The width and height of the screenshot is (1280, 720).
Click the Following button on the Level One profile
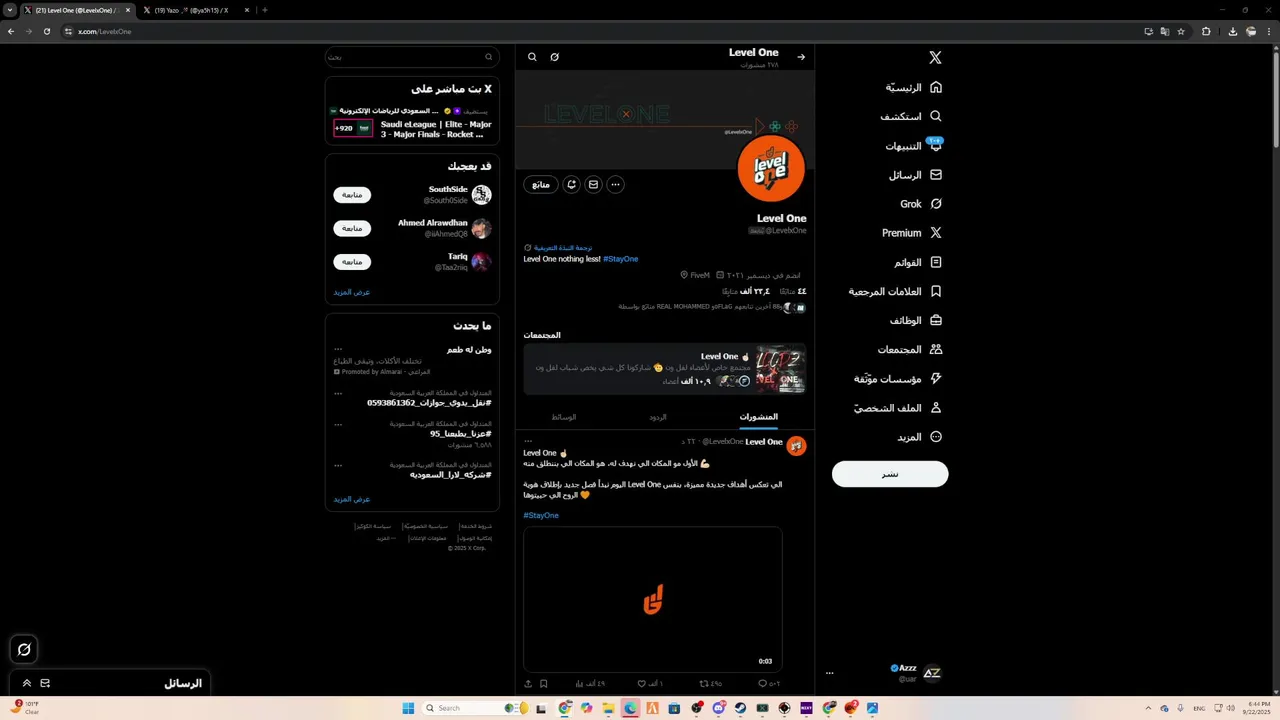(x=541, y=184)
